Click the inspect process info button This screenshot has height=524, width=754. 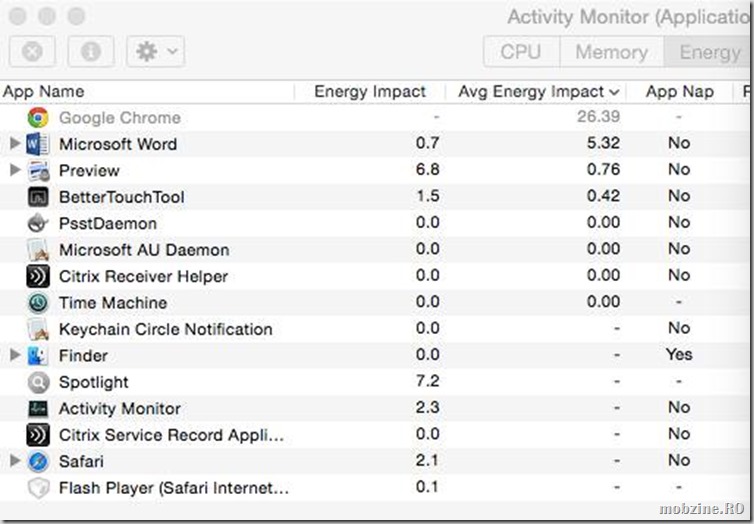(x=91, y=51)
